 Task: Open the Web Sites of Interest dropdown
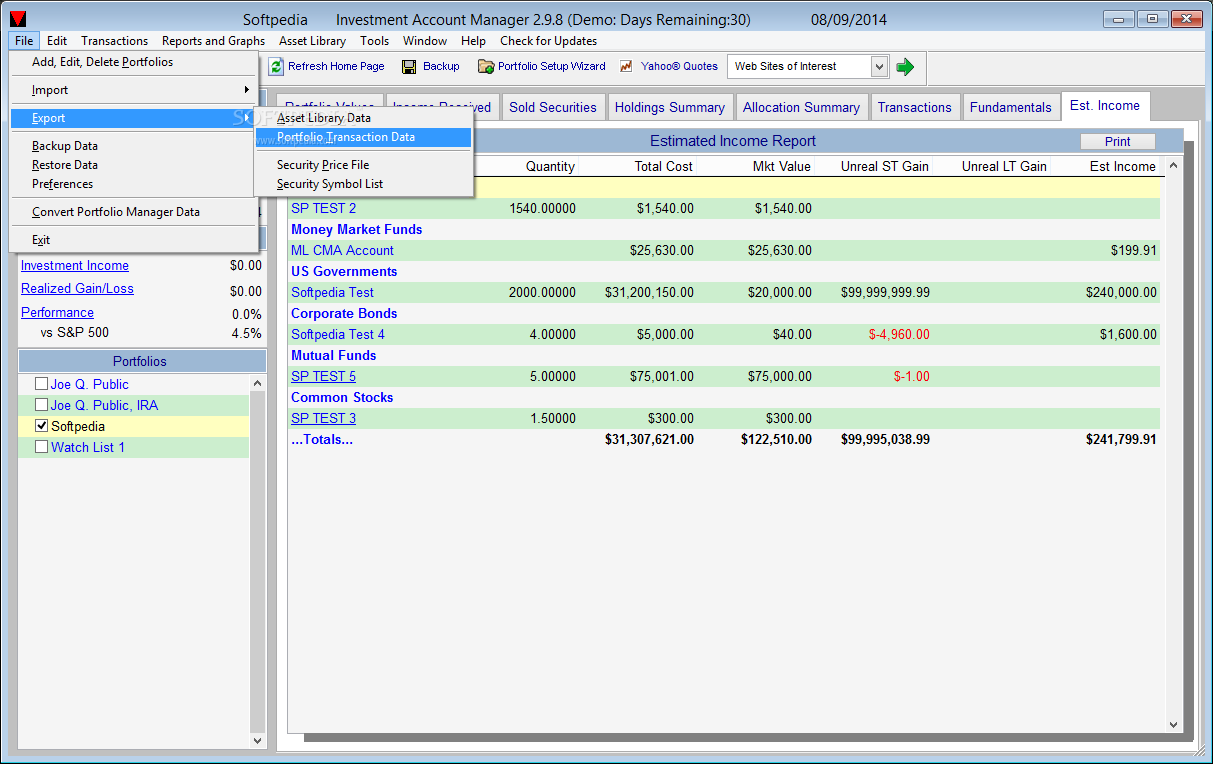point(879,67)
